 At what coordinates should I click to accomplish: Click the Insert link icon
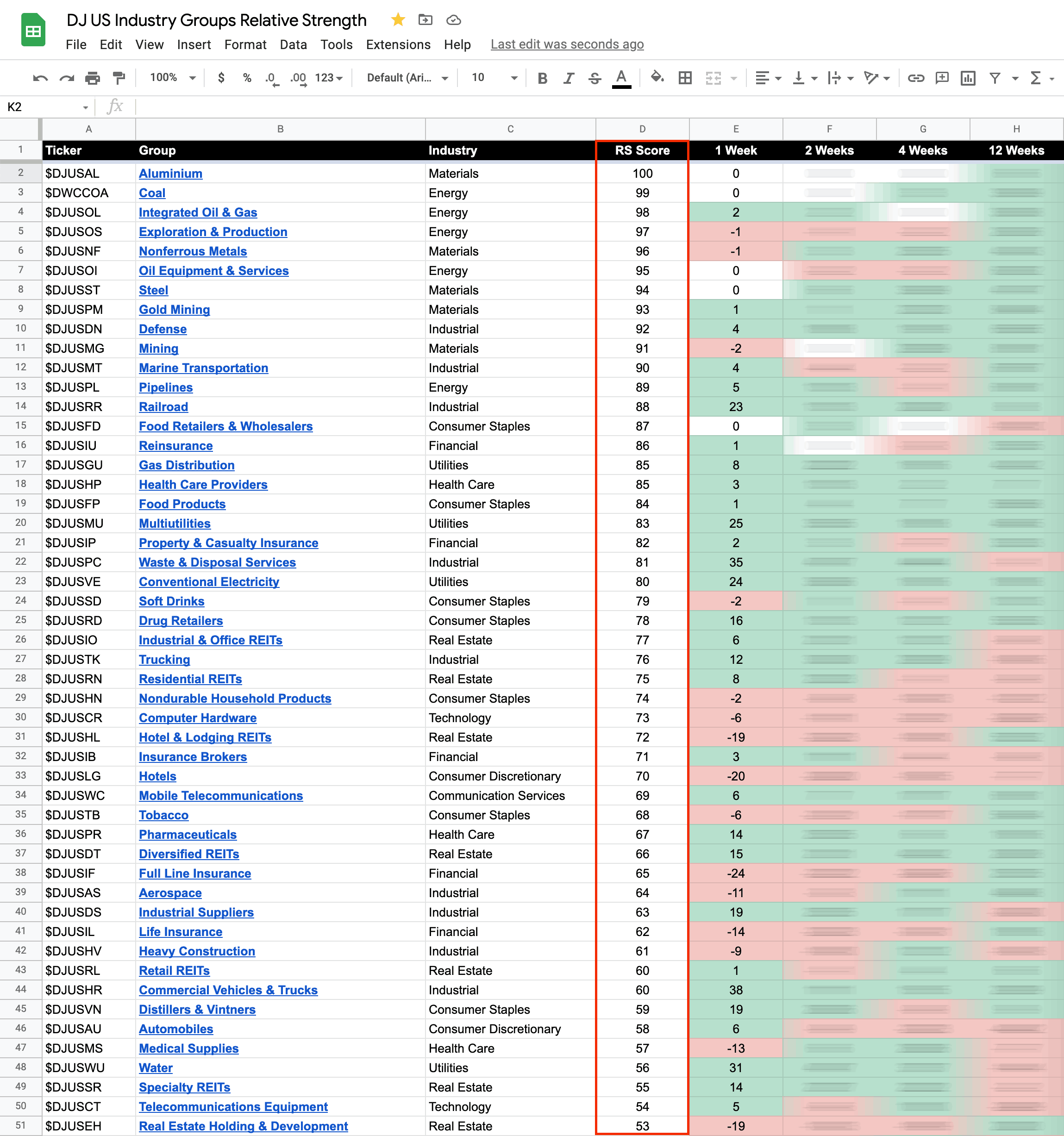coord(916,78)
